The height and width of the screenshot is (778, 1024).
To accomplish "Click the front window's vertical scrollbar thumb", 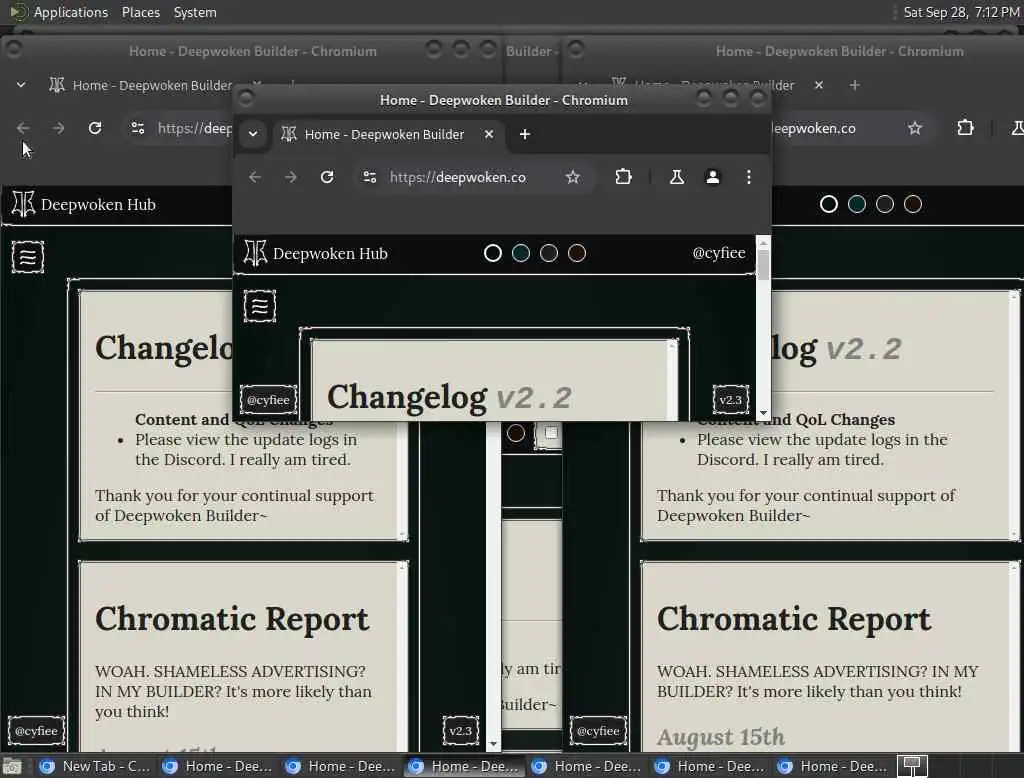I will click(x=763, y=264).
